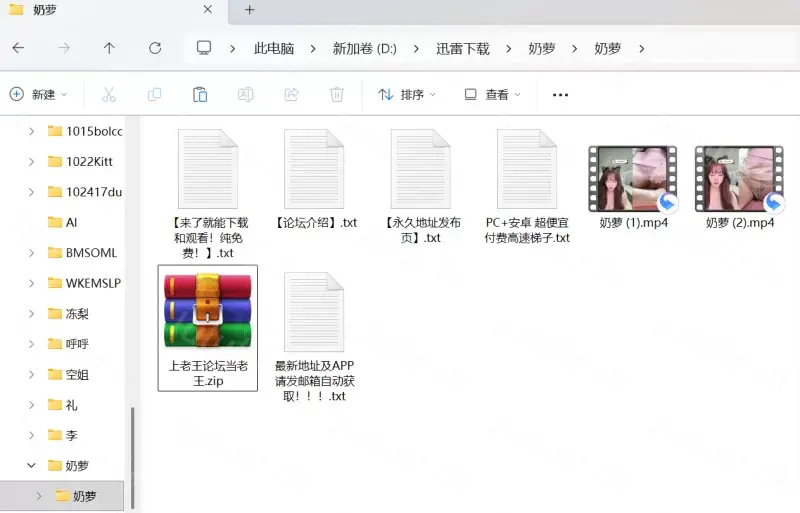Navigate to 迅雷下载 in breadcrumb
The height and width of the screenshot is (513, 800).
pyautogui.click(x=463, y=48)
